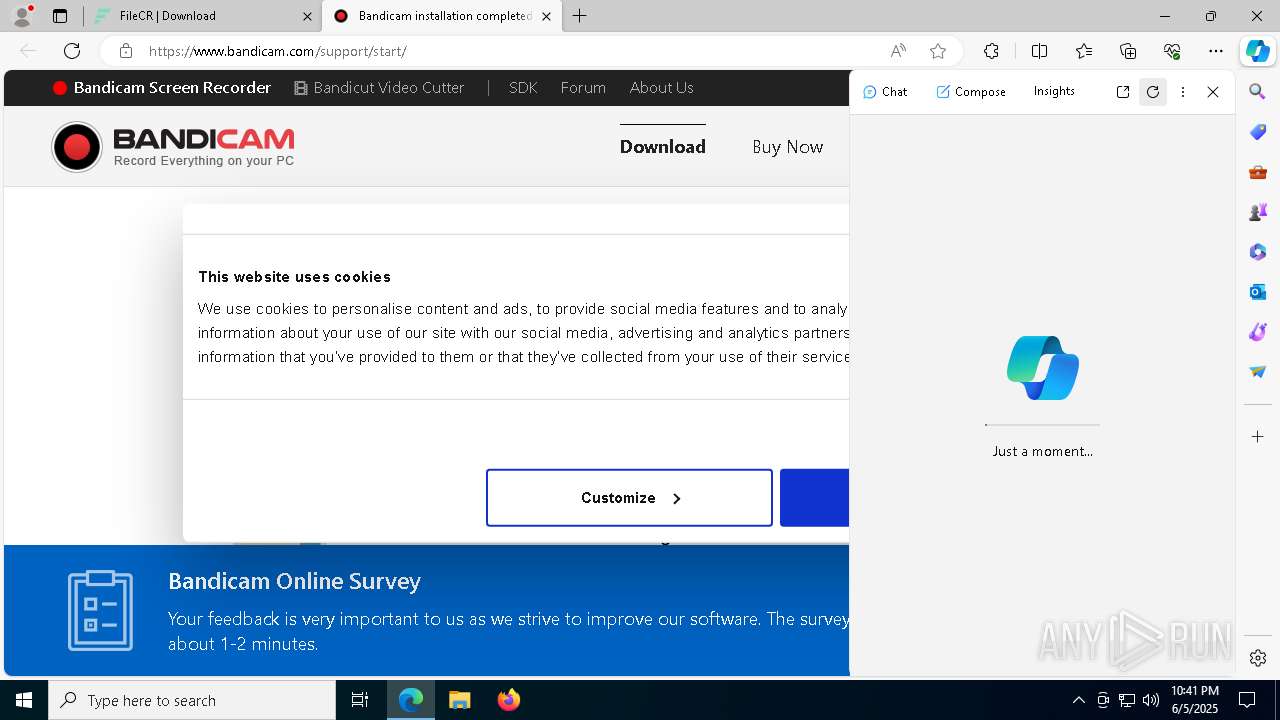This screenshot has width=1280, height=720.
Task: Click the taskbar search box
Action: [192, 700]
